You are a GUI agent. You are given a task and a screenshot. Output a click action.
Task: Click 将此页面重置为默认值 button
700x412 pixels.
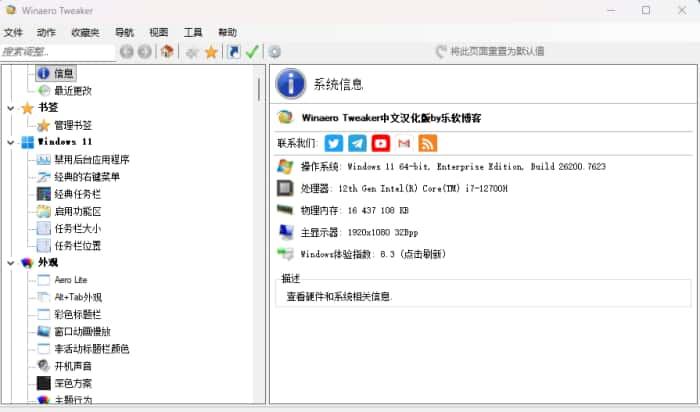coord(490,52)
